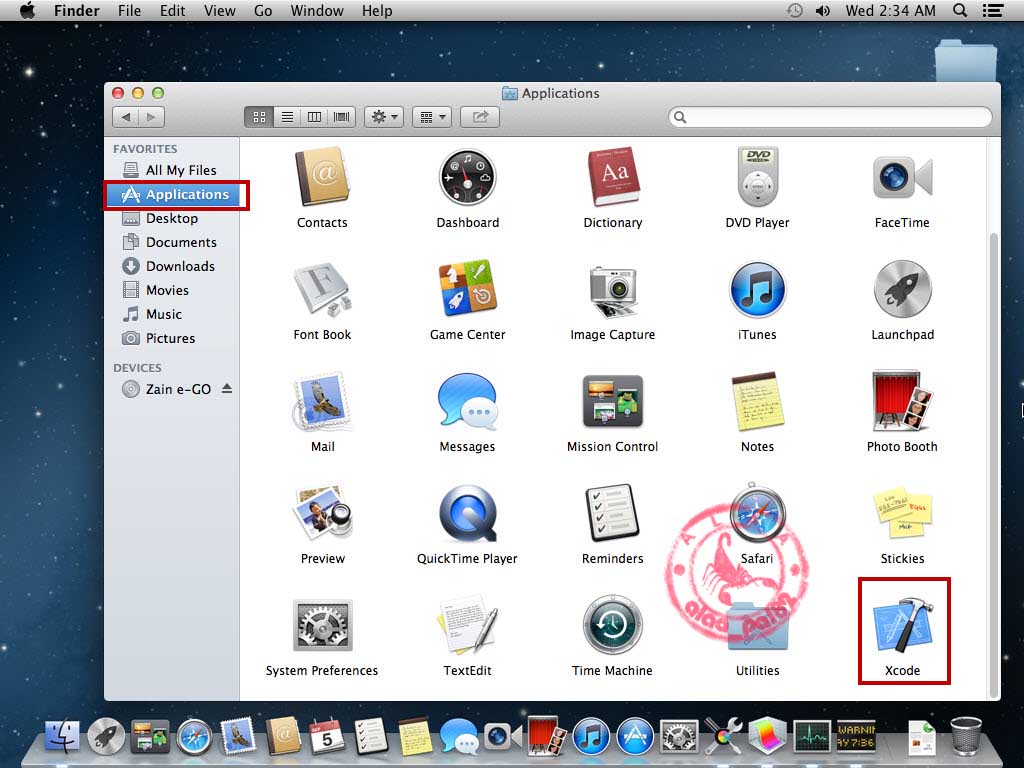Select System Preferences in the Applications window
The width and height of the screenshot is (1024, 768).
click(322, 626)
